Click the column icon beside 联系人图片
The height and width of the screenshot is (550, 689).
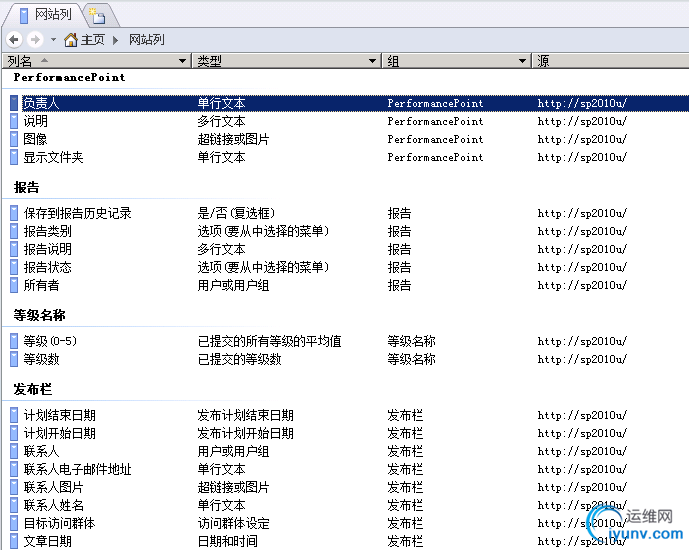click(15, 487)
